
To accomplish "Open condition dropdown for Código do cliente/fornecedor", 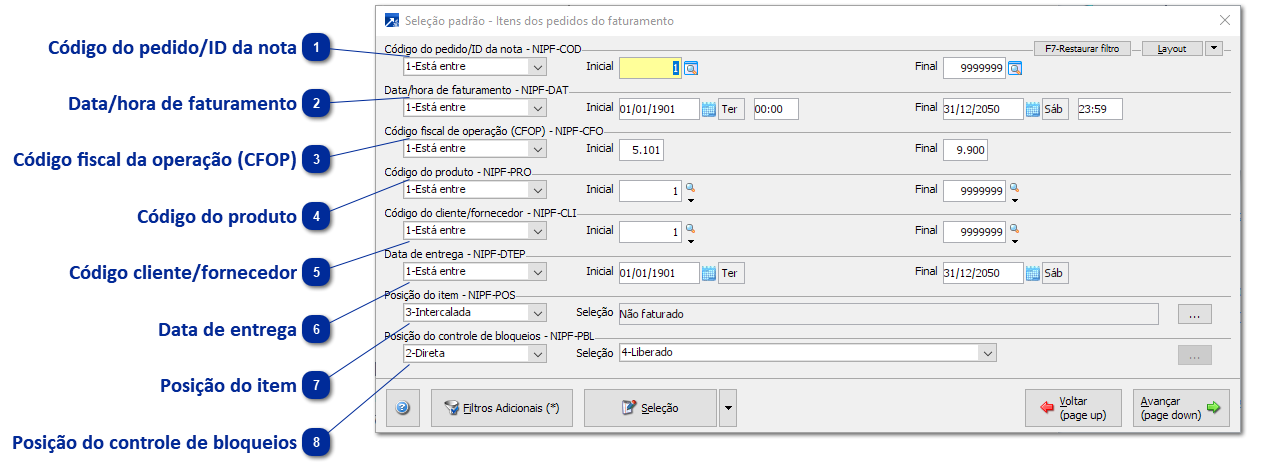I will point(537,230).
